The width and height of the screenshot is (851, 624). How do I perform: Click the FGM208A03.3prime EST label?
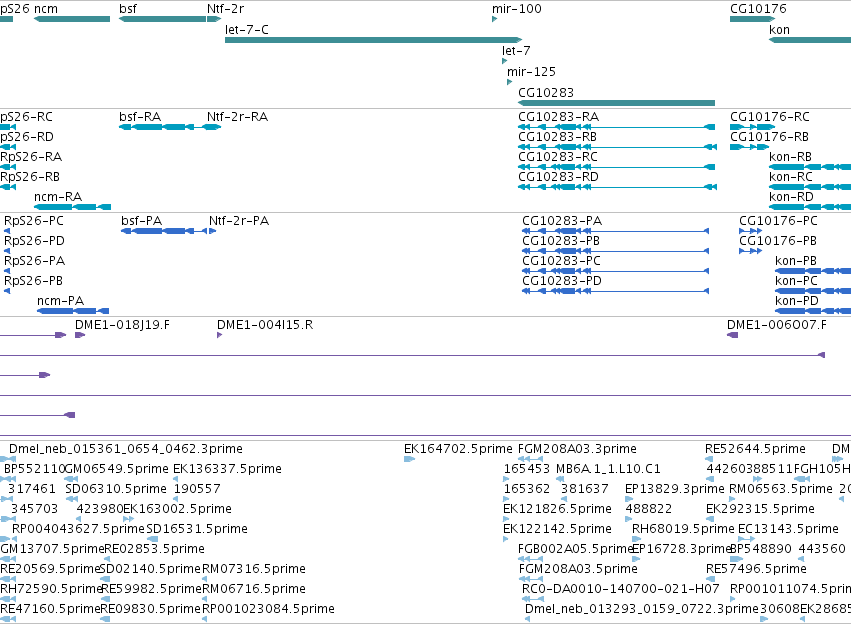tap(577, 449)
